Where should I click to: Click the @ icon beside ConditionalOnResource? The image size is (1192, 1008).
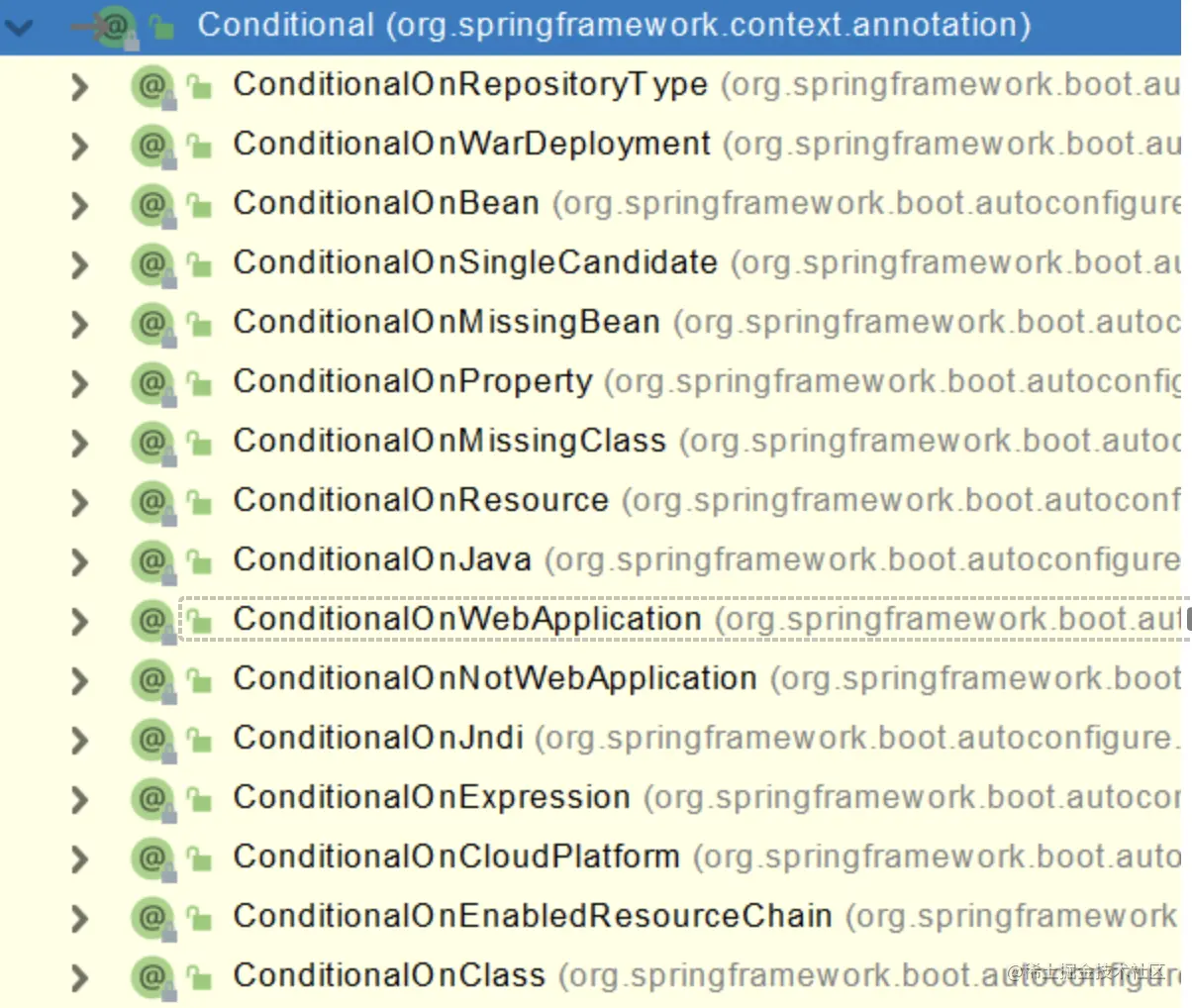point(153,503)
